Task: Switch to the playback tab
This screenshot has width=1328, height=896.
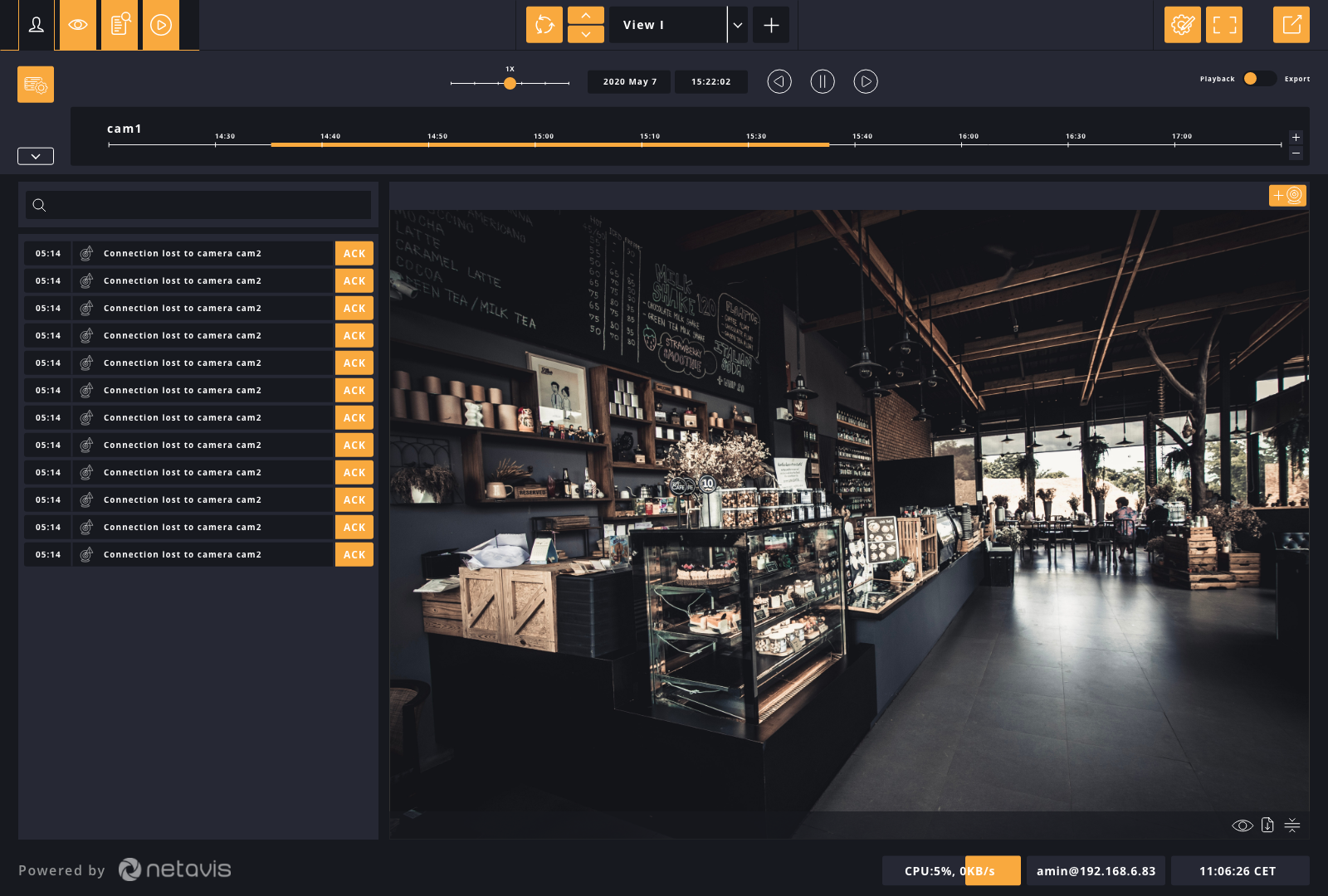Action: coord(161,25)
